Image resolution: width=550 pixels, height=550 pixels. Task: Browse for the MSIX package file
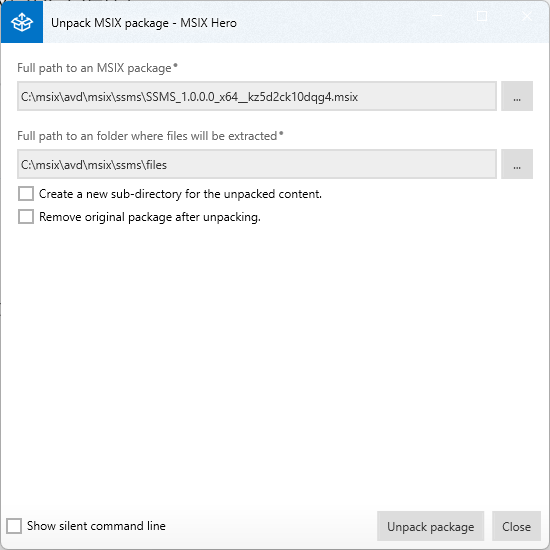click(517, 96)
